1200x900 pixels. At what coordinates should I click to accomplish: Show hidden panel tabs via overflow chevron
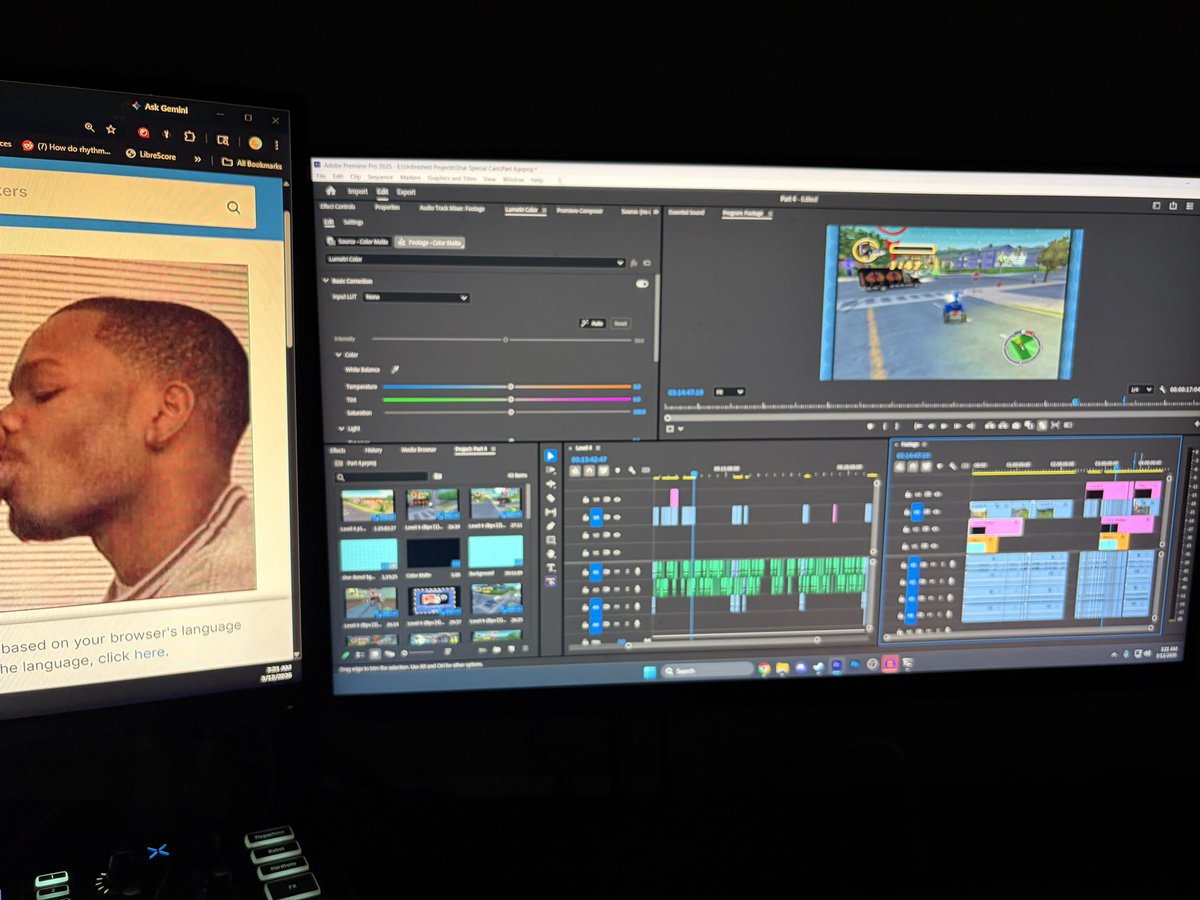(656, 212)
